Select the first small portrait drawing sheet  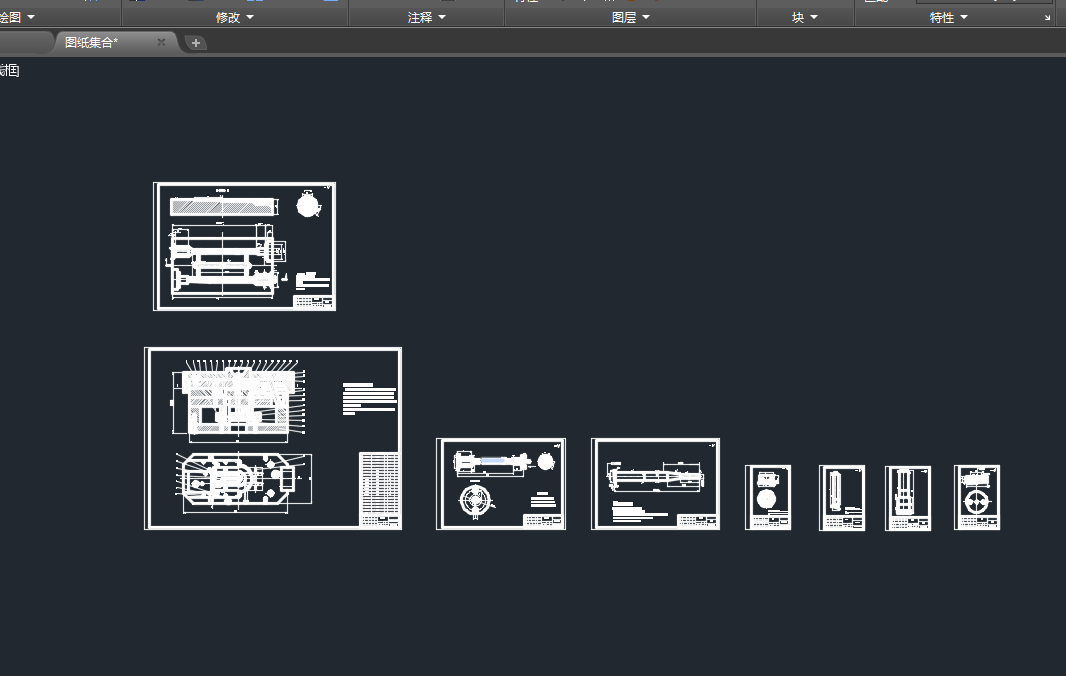[768, 497]
